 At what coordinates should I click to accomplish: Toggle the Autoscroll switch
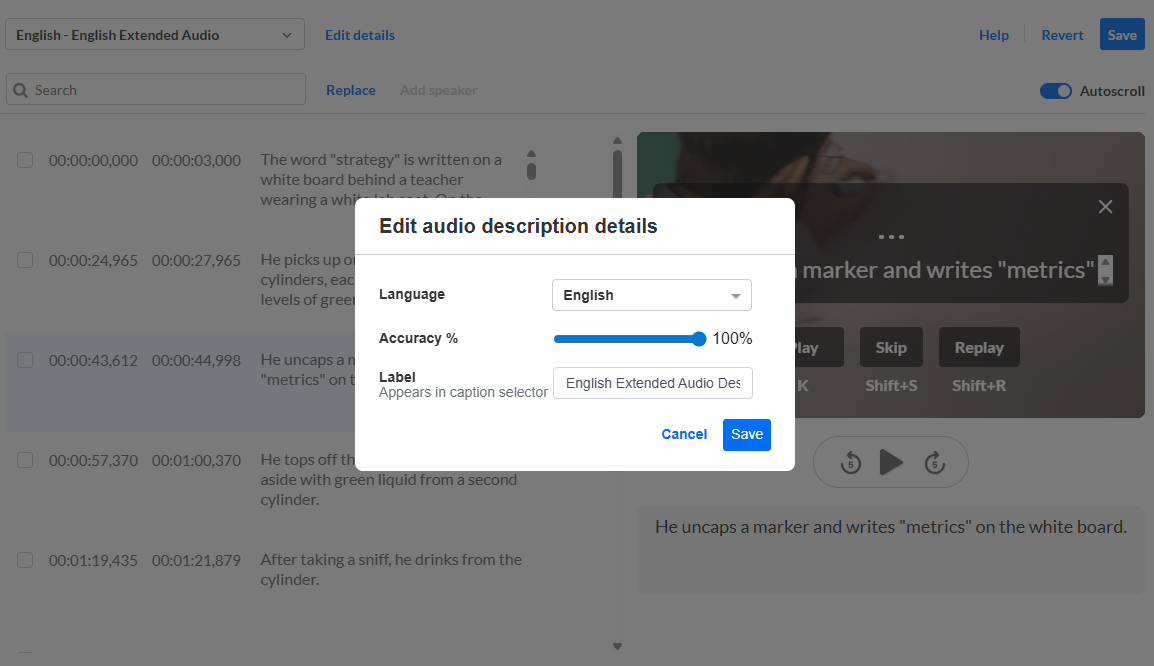[1055, 91]
